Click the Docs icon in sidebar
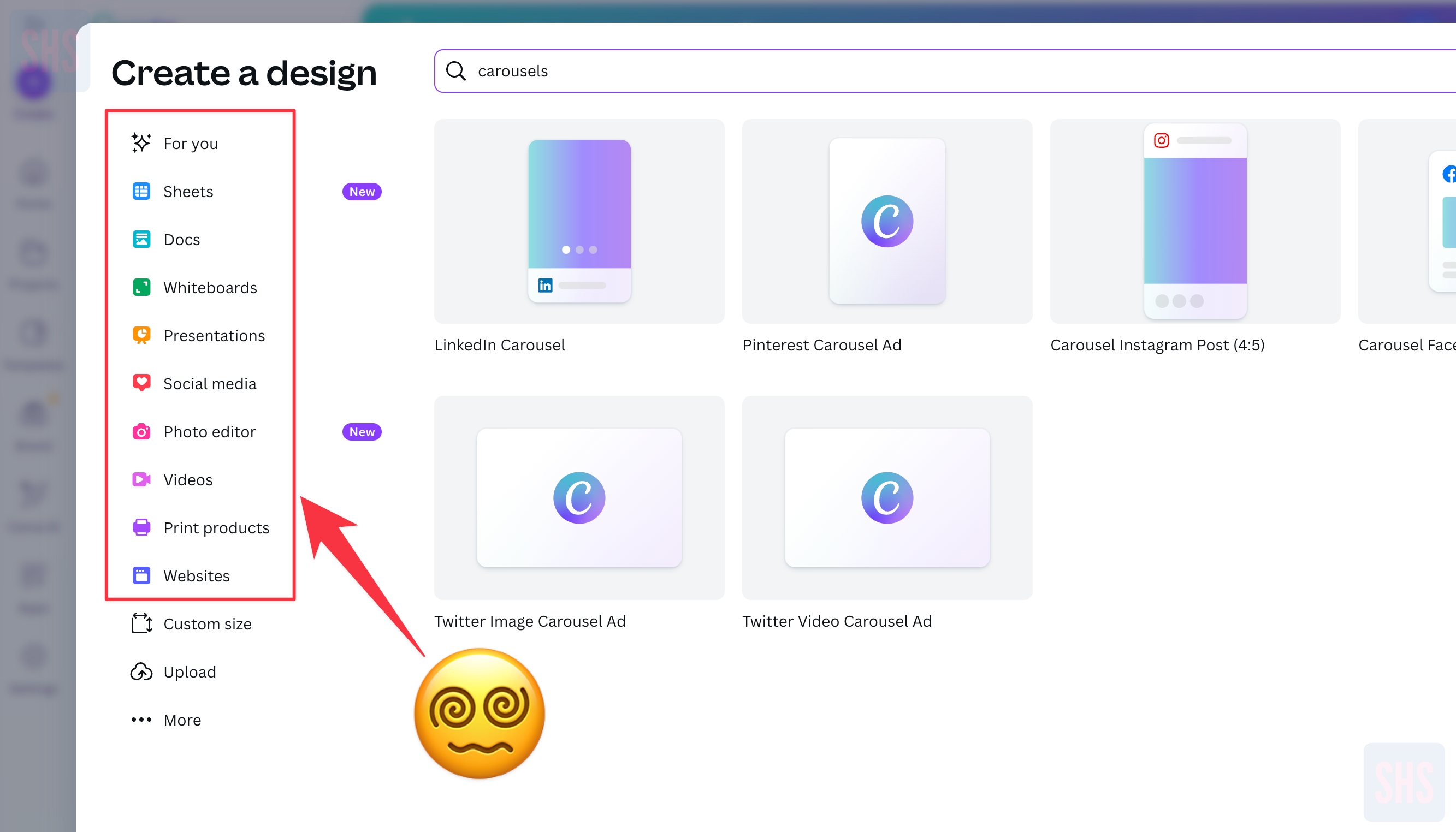Viewport: 1456px width, 832px height. [x=141, y=240]
